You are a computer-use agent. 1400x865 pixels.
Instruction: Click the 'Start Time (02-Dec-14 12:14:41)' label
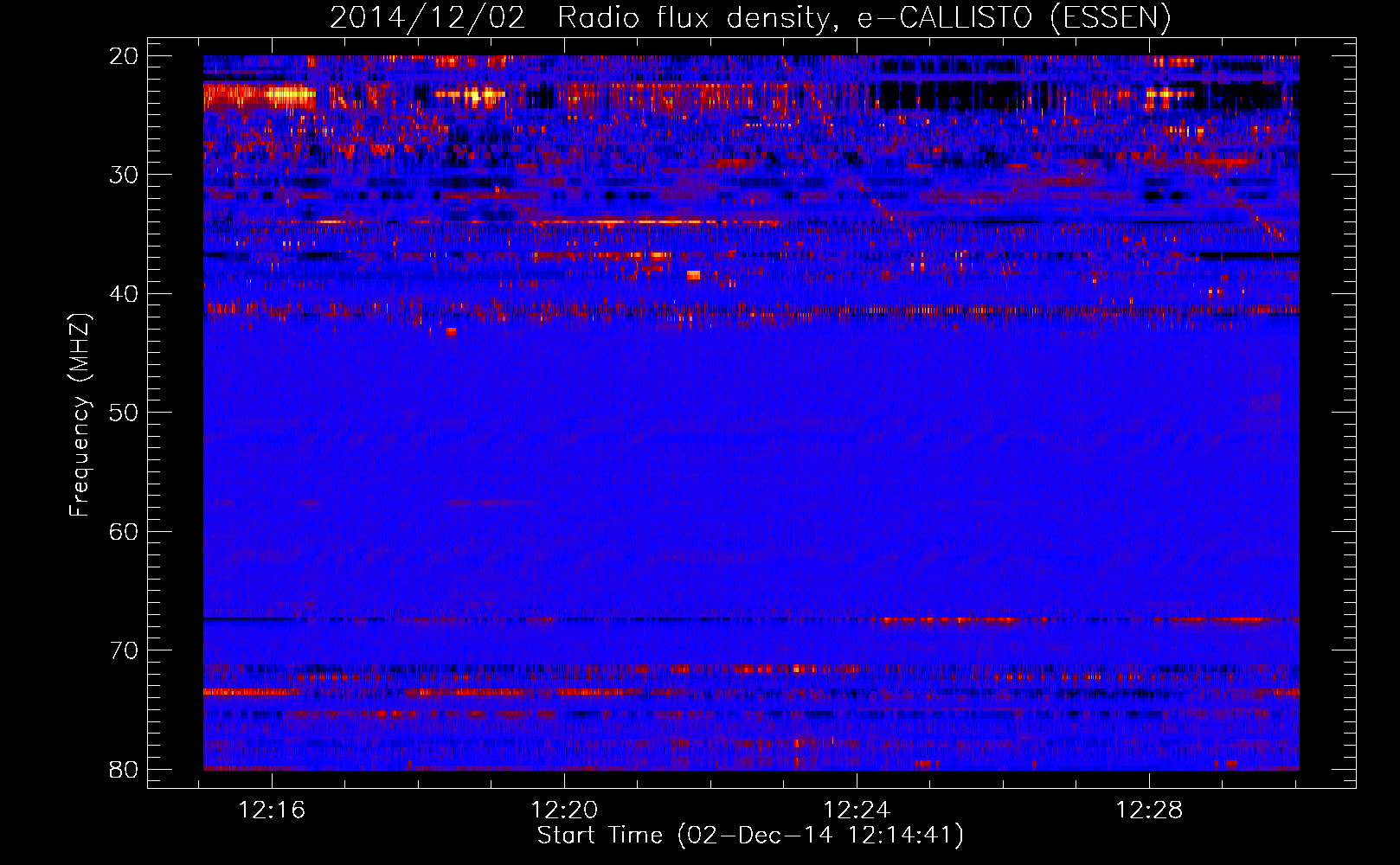[750, 836]
